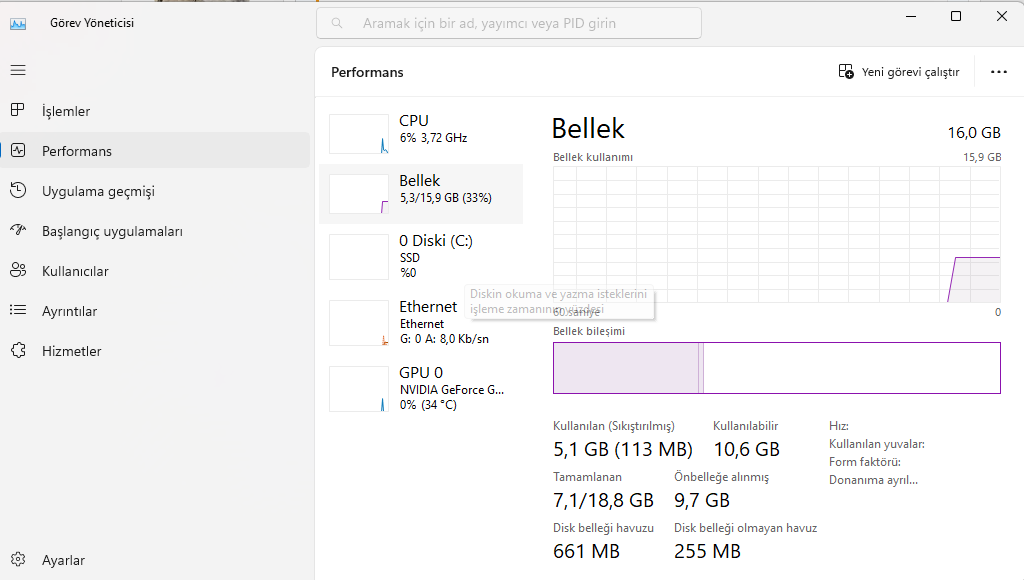Viewport: 1024px width, 580px height.
Task: Select the Performans sidebar icon
Action: (x=18, y=151)
